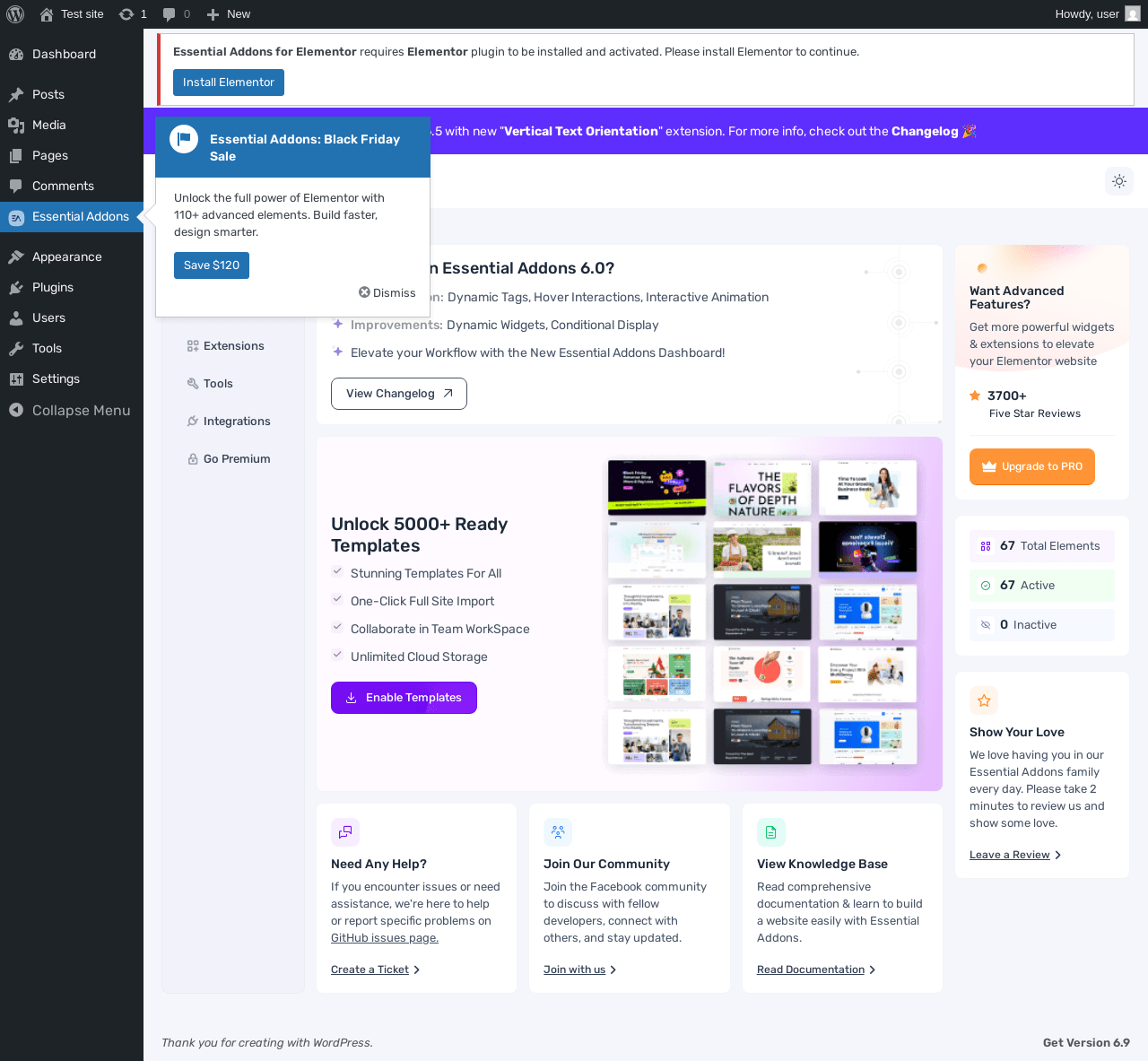Click the Comments icon in sidebar
This screenshot has height=1061, width=1148.
(x=16, y=186)
